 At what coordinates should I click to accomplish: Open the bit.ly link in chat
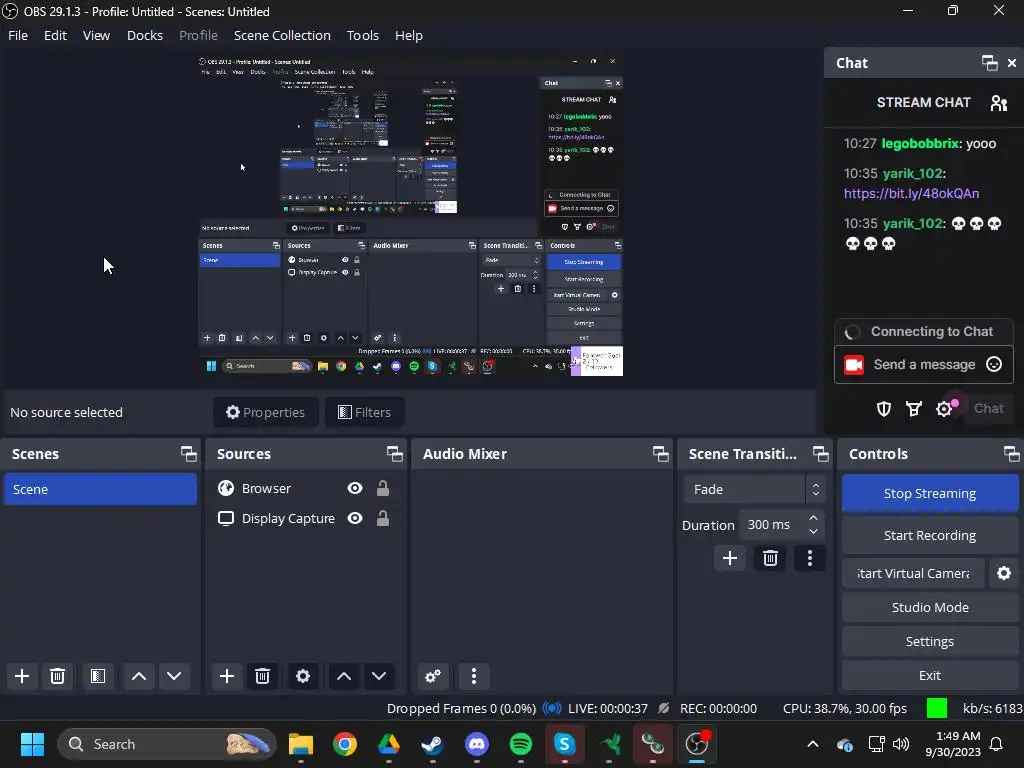[x=911, y=193]
